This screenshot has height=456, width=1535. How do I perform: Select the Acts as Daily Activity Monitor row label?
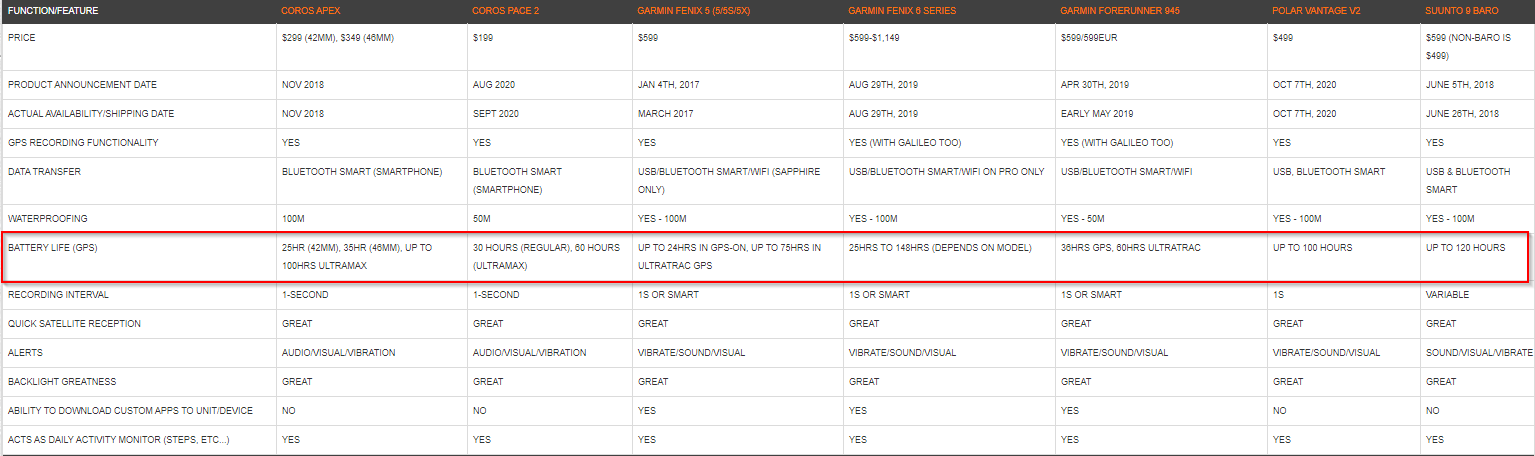[x=119, y=440]
